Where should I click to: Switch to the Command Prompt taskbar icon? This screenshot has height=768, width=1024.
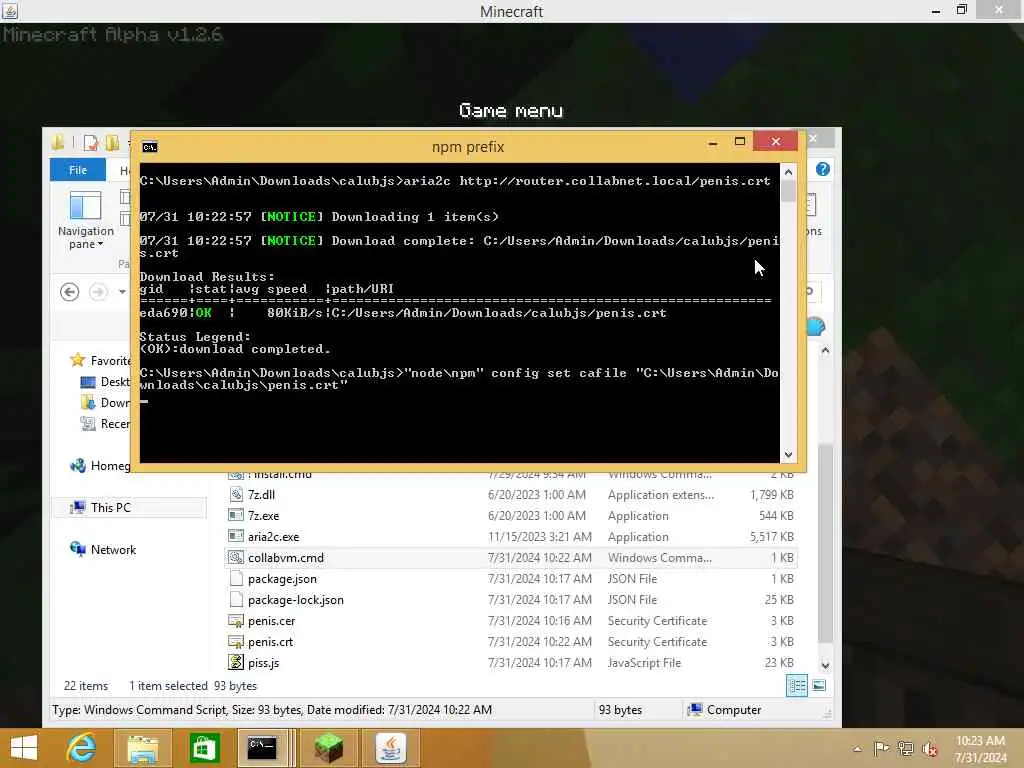tap(263, 748)
